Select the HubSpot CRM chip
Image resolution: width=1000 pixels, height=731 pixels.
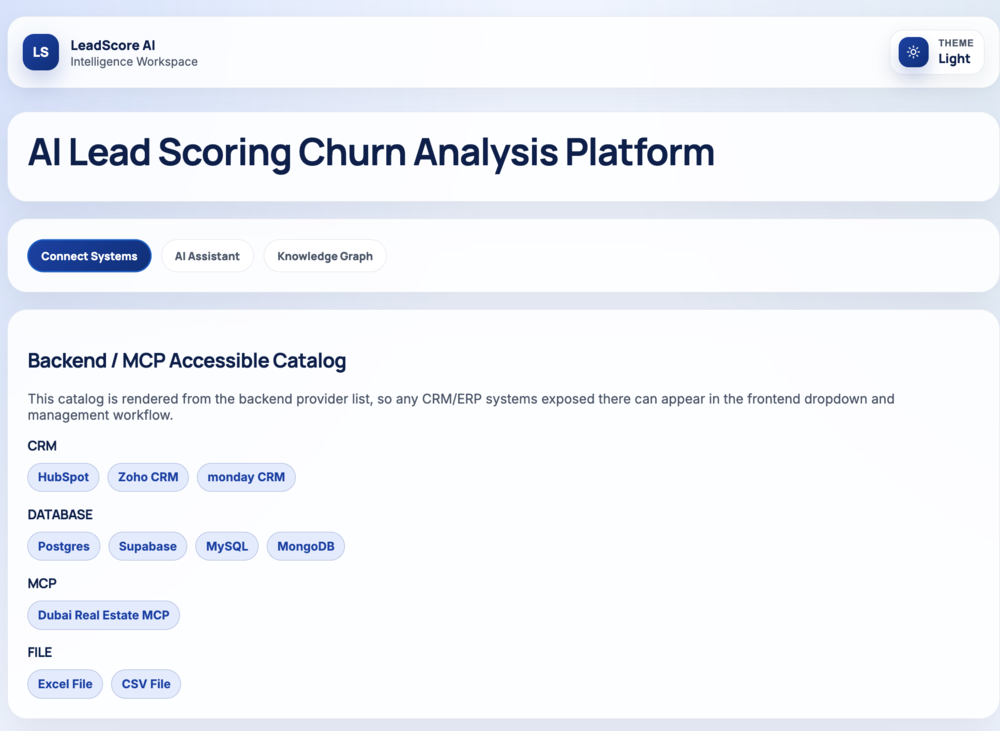coord(63,477)
